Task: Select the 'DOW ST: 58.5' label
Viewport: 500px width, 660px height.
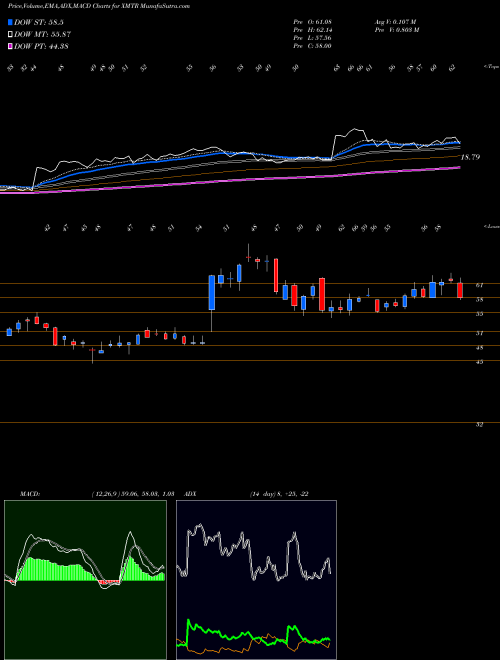Action: 39,22
